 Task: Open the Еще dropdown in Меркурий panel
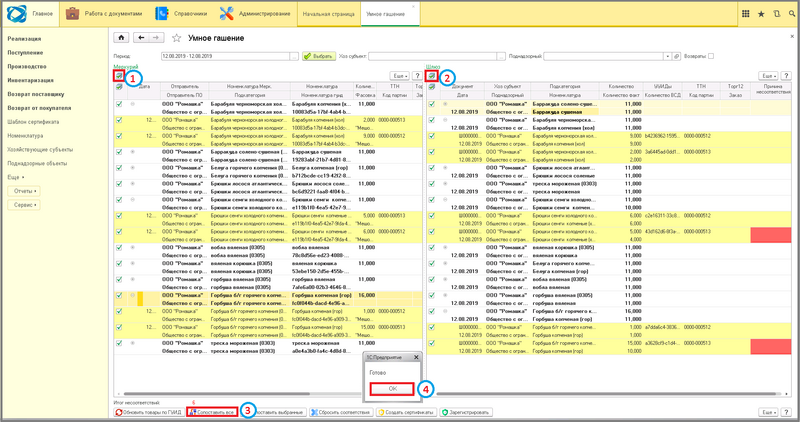point(399,76)
